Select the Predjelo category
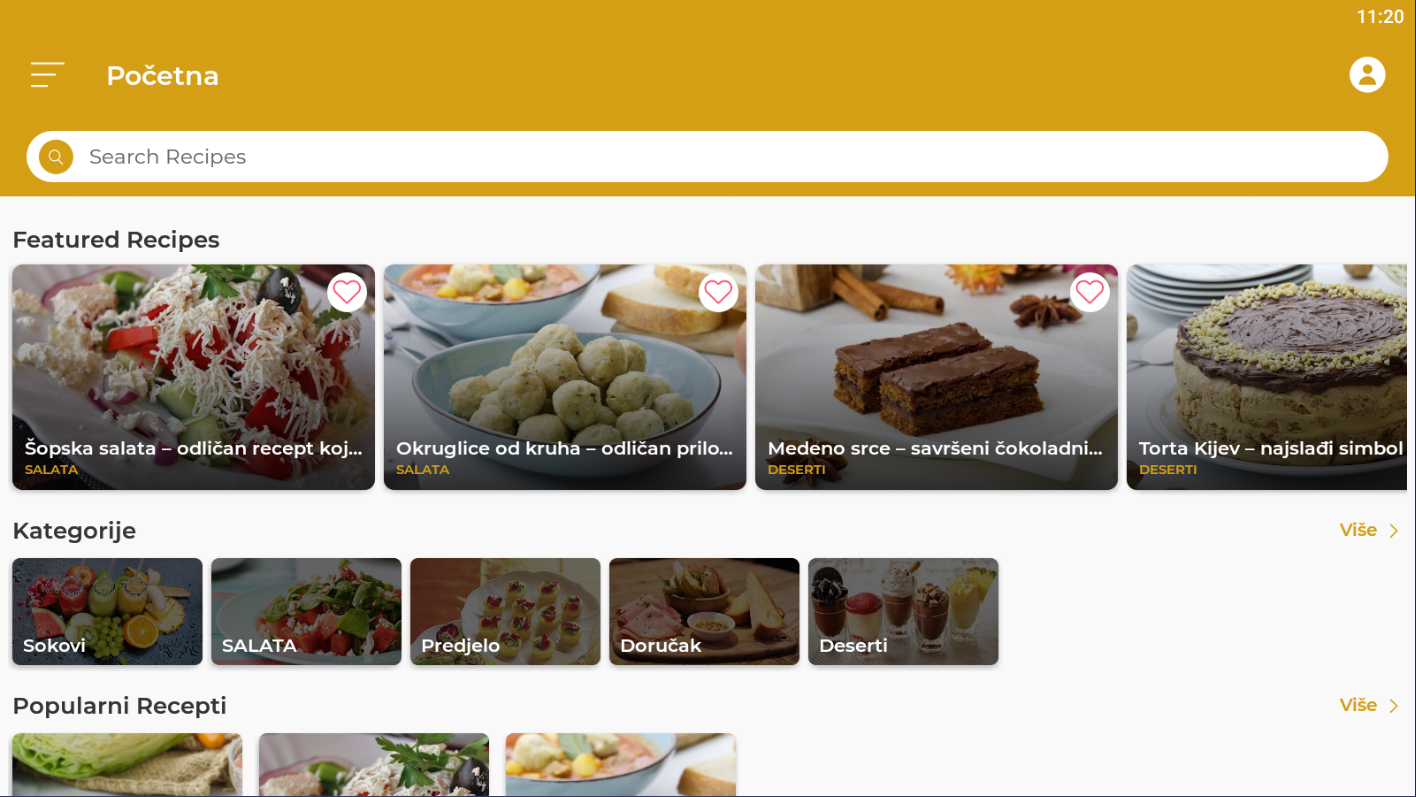1416x797 pixels. coord(505,611)
